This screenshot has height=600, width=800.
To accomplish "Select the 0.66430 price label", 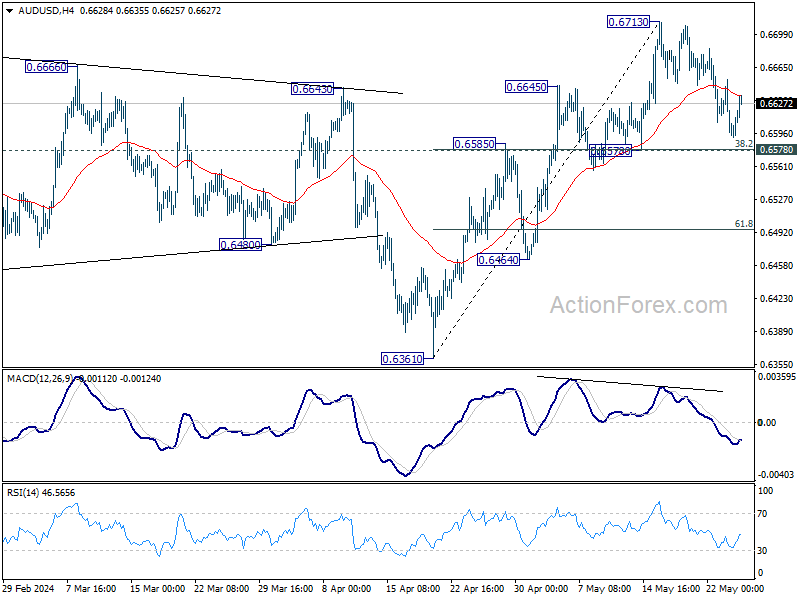I will pyautogui.click(x=312, y=89).
